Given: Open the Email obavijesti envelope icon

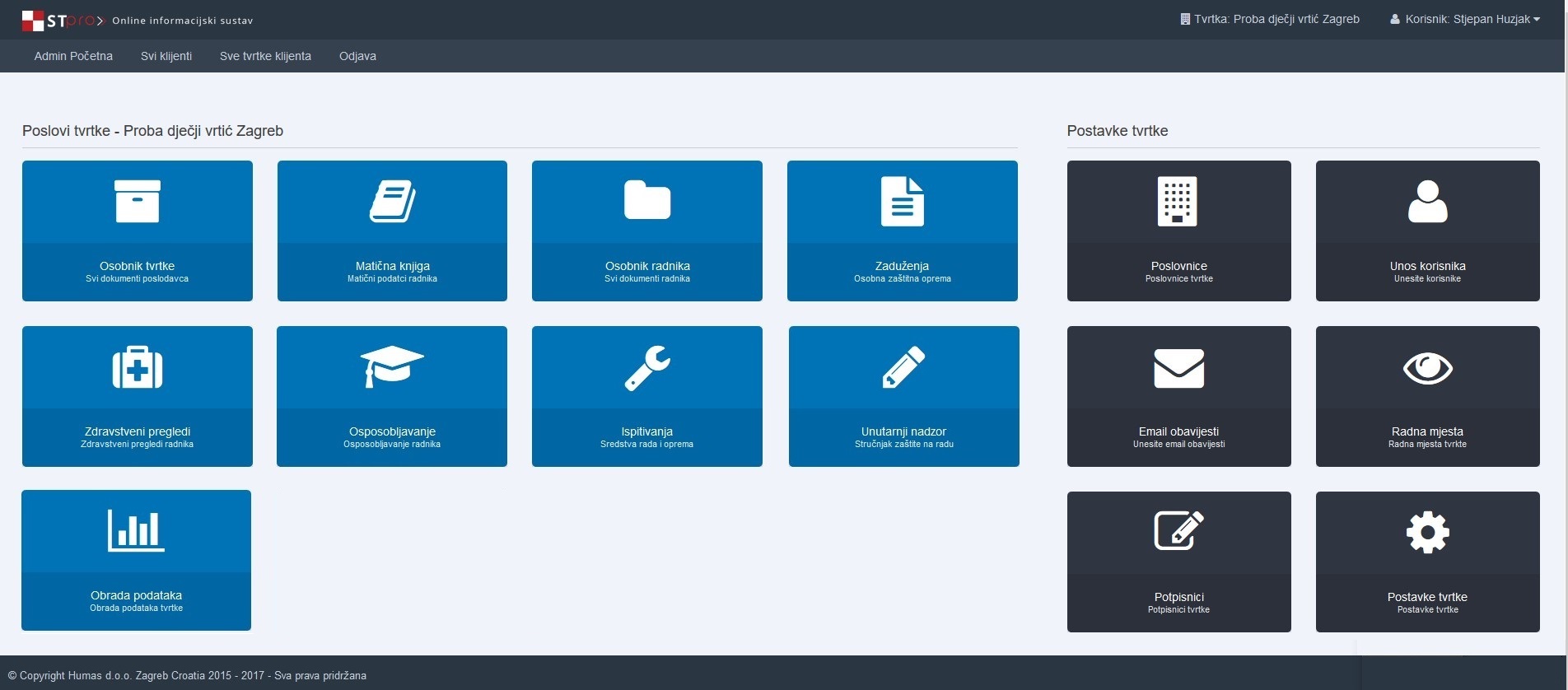Looking at the screenshot, I should (x=1179, y=368).
